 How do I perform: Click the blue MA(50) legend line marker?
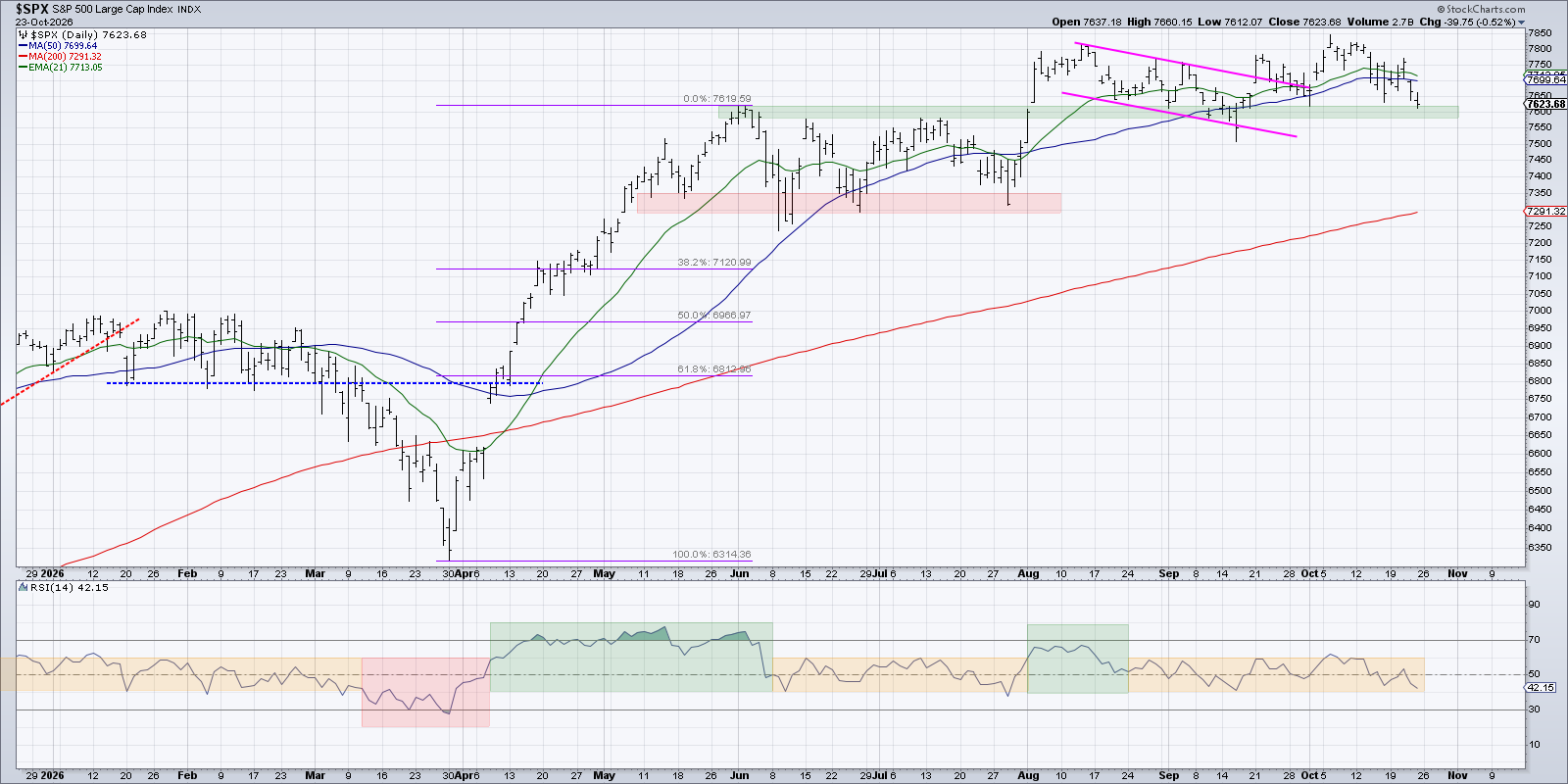(x=23, y=46)
